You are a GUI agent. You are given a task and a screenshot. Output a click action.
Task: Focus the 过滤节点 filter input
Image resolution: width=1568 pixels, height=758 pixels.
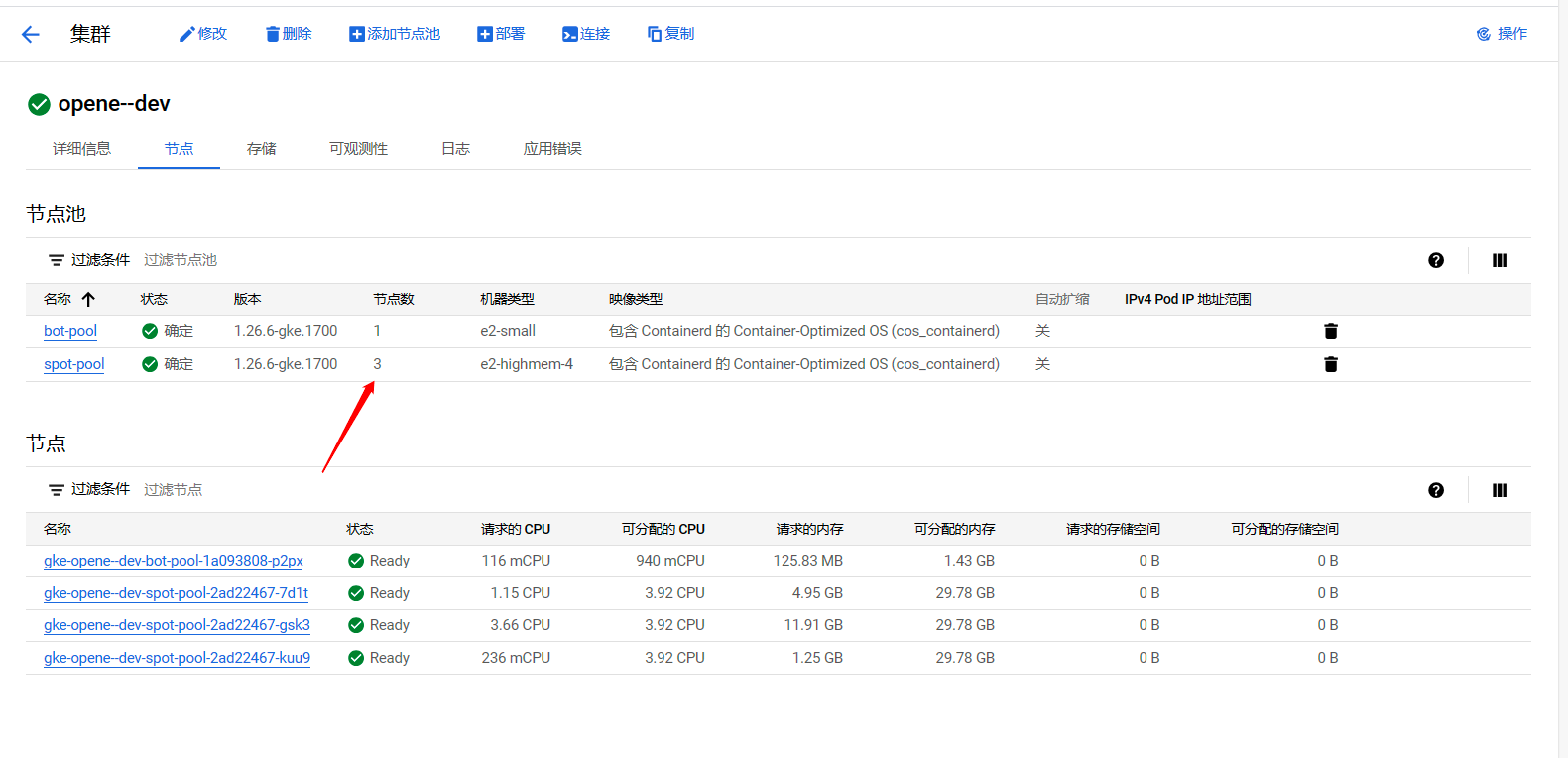click(x=173, y=490)
